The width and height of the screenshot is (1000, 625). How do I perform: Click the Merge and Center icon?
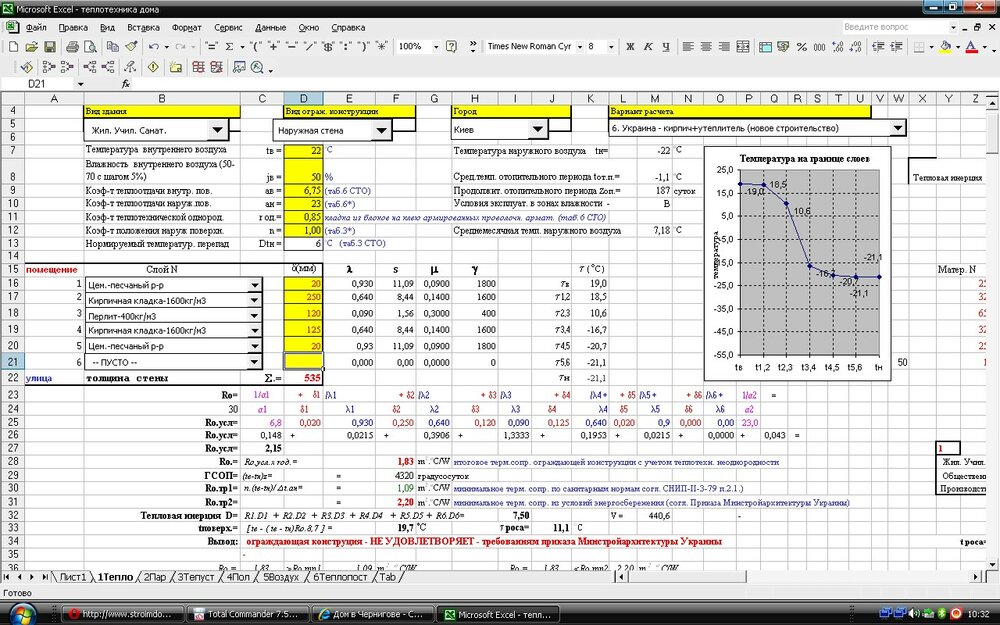[744, 47]
